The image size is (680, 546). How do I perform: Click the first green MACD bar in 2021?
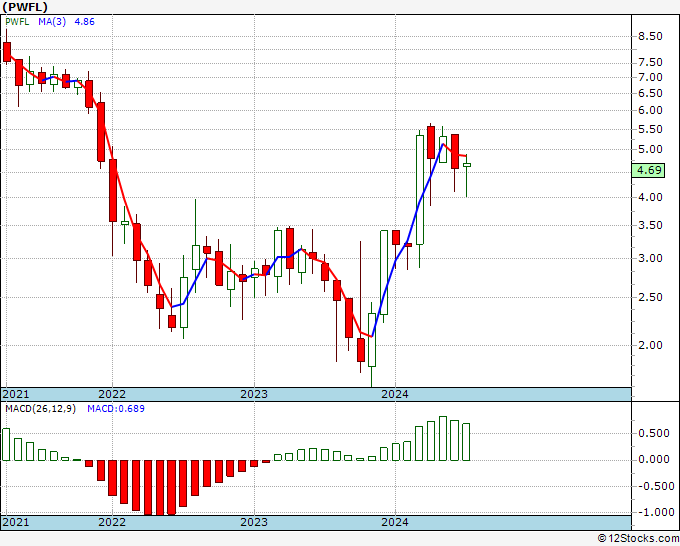pos(6,445)
